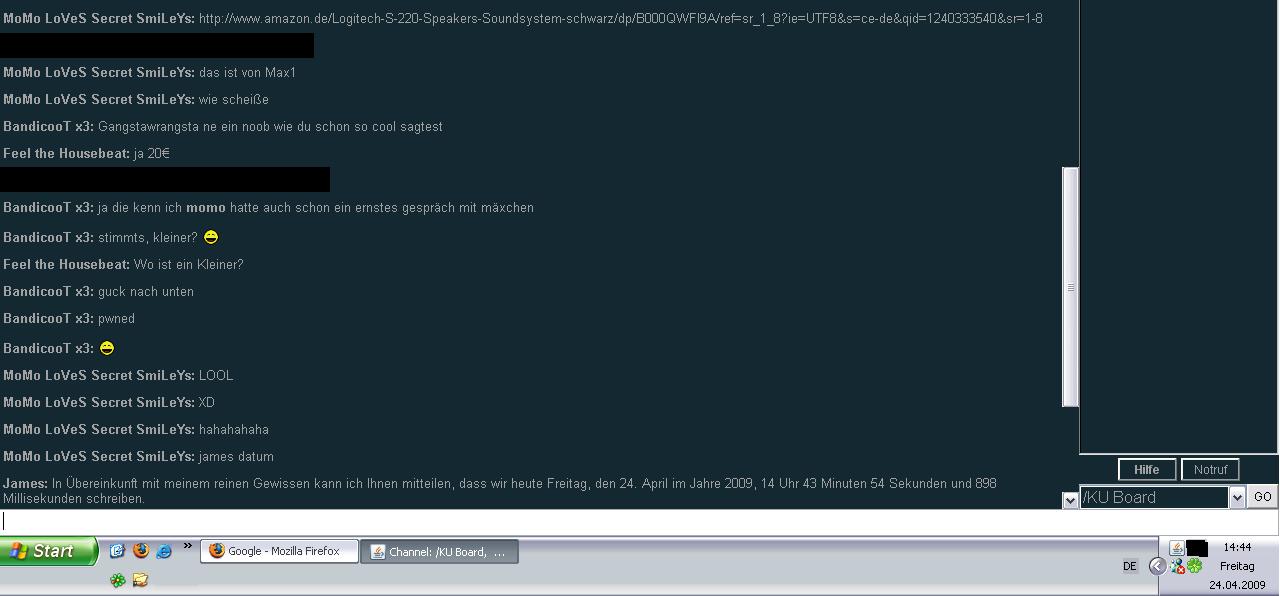
Task: Click the Java tray icon
Action: coord(1177,548)
